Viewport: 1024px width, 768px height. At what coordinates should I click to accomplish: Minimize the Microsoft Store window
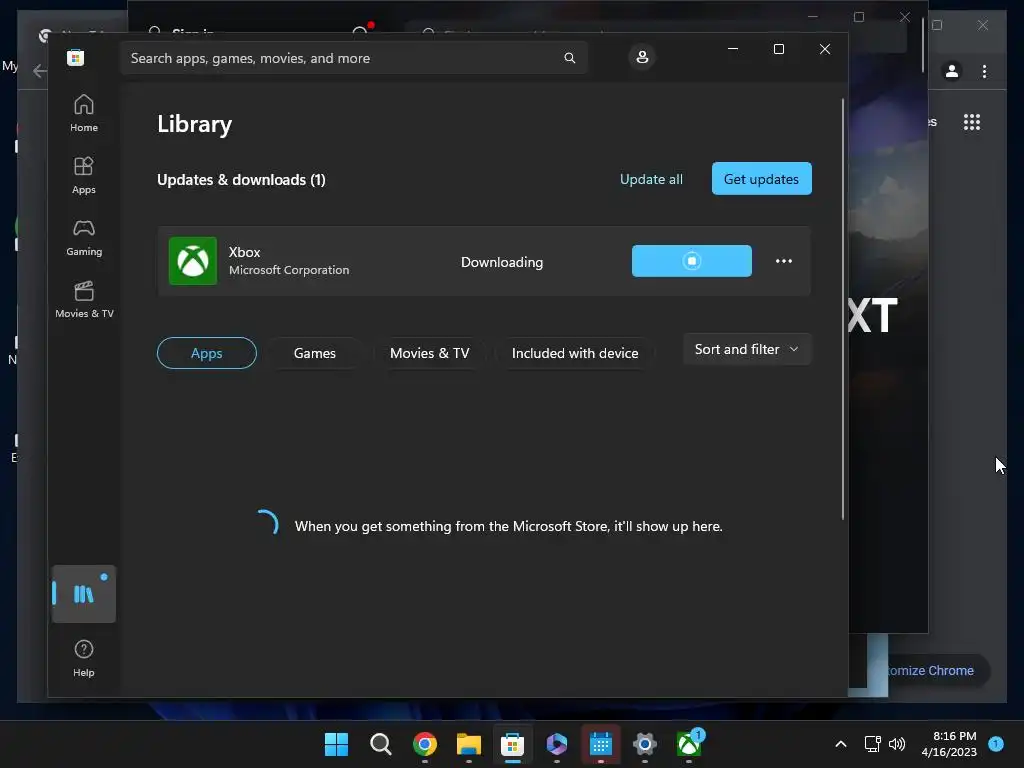733,49
